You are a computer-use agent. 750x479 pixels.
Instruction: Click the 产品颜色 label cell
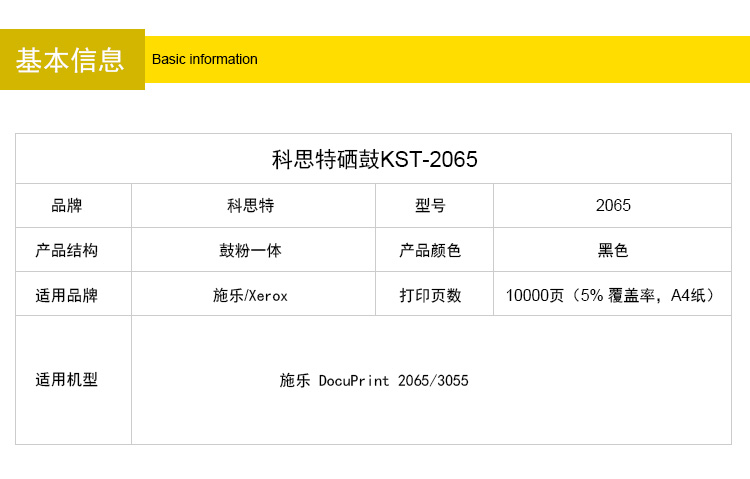(x=430, y=250)
